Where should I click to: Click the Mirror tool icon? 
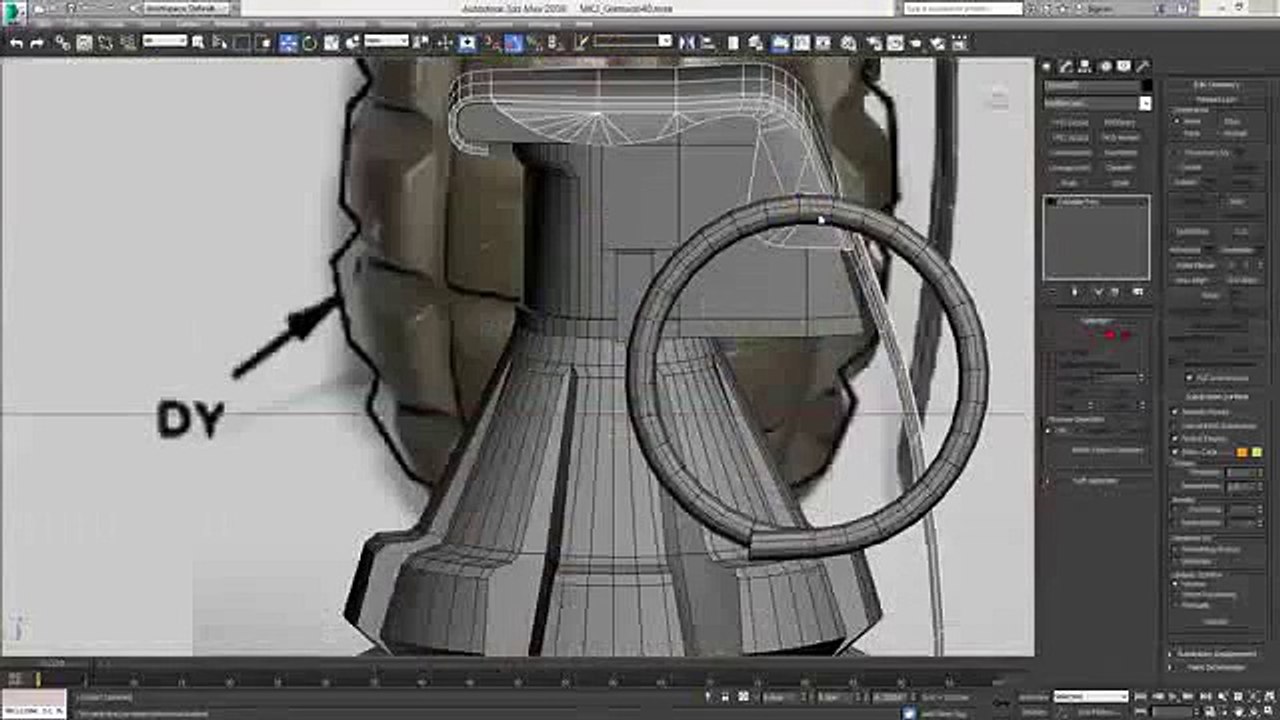tap(687, 43)
